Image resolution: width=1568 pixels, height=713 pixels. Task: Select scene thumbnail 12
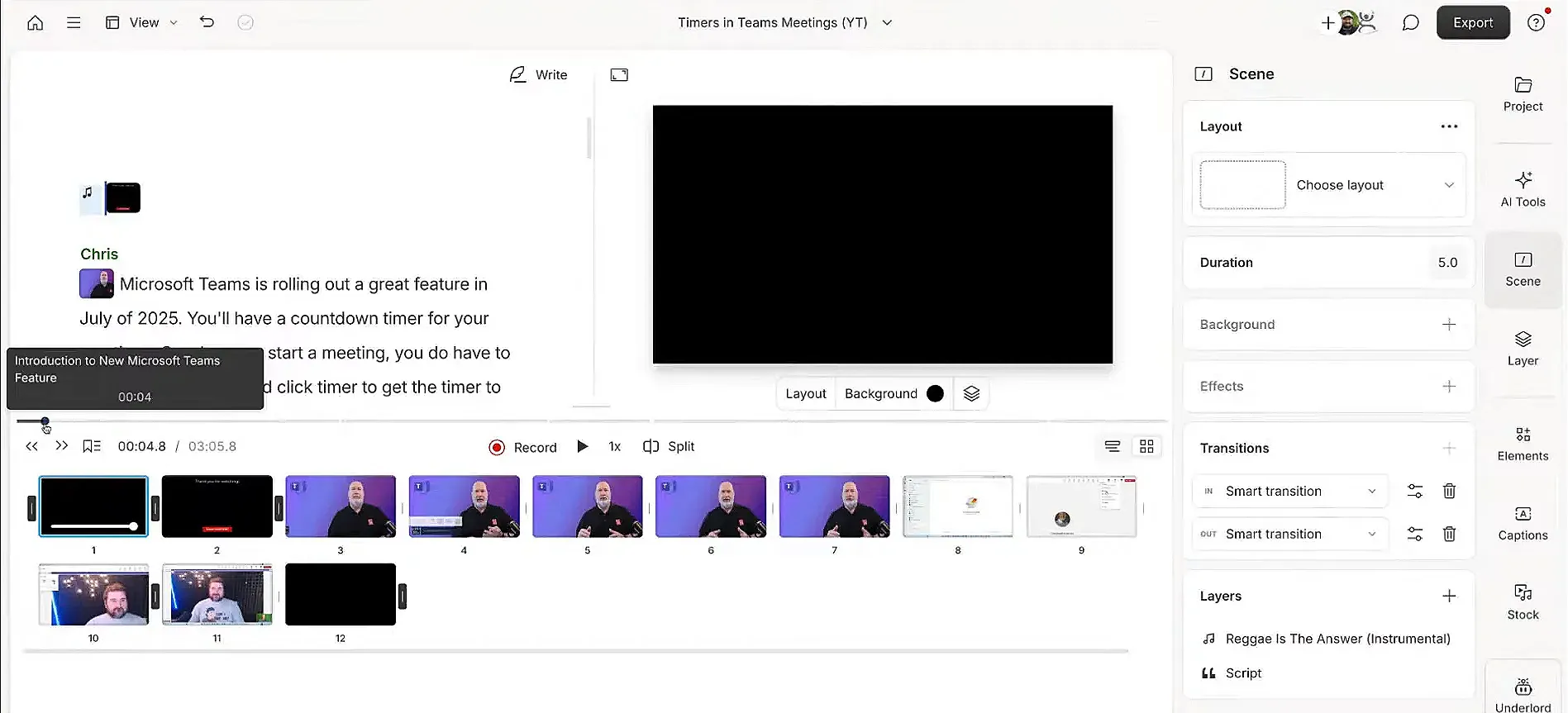coord(341,595)
